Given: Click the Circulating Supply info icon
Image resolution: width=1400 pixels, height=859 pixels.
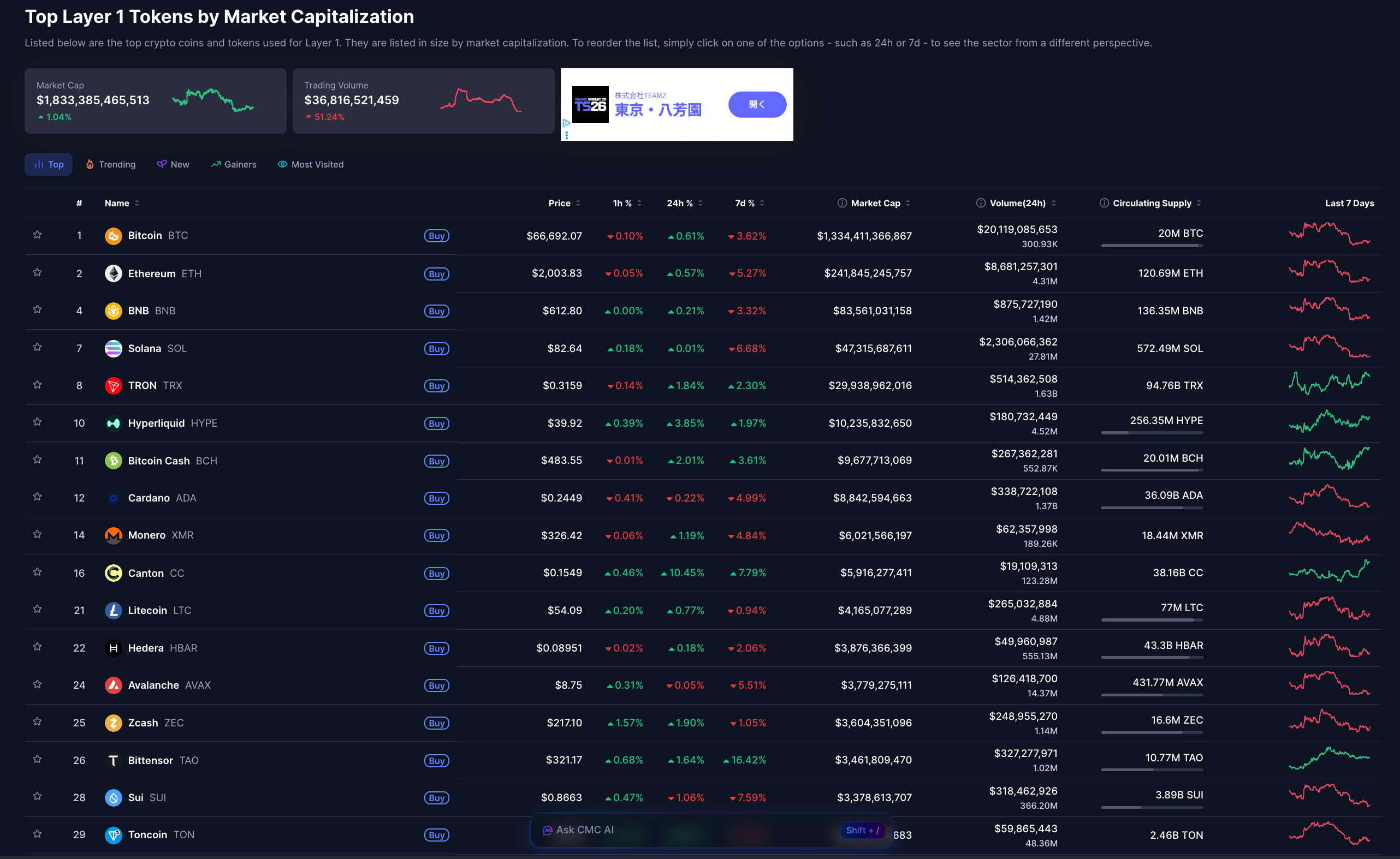Looking at the screenshot, I should (x=1104, y=204).
